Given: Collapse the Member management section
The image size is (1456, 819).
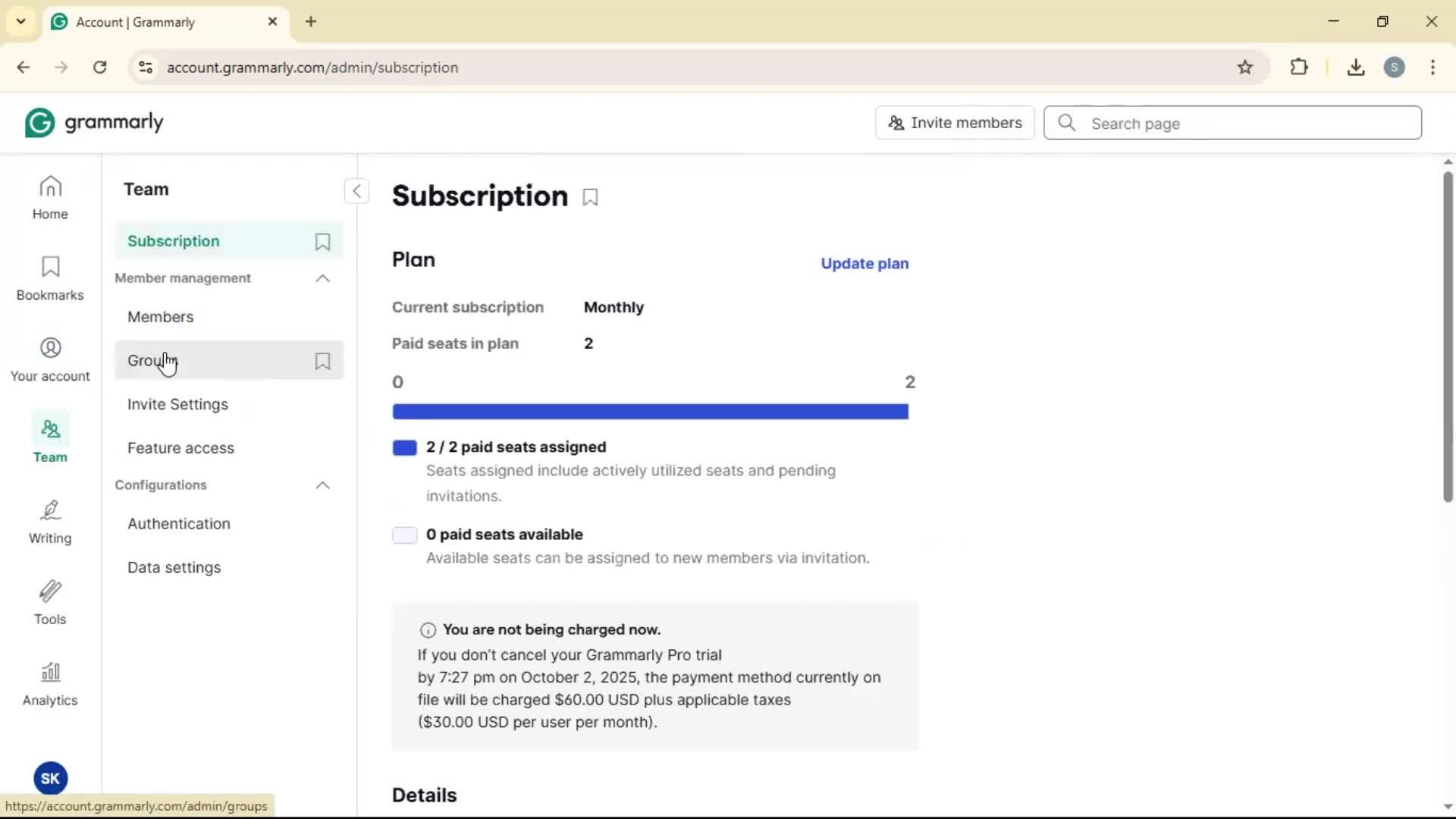Looking at the screenshot, I should point(322,278).
